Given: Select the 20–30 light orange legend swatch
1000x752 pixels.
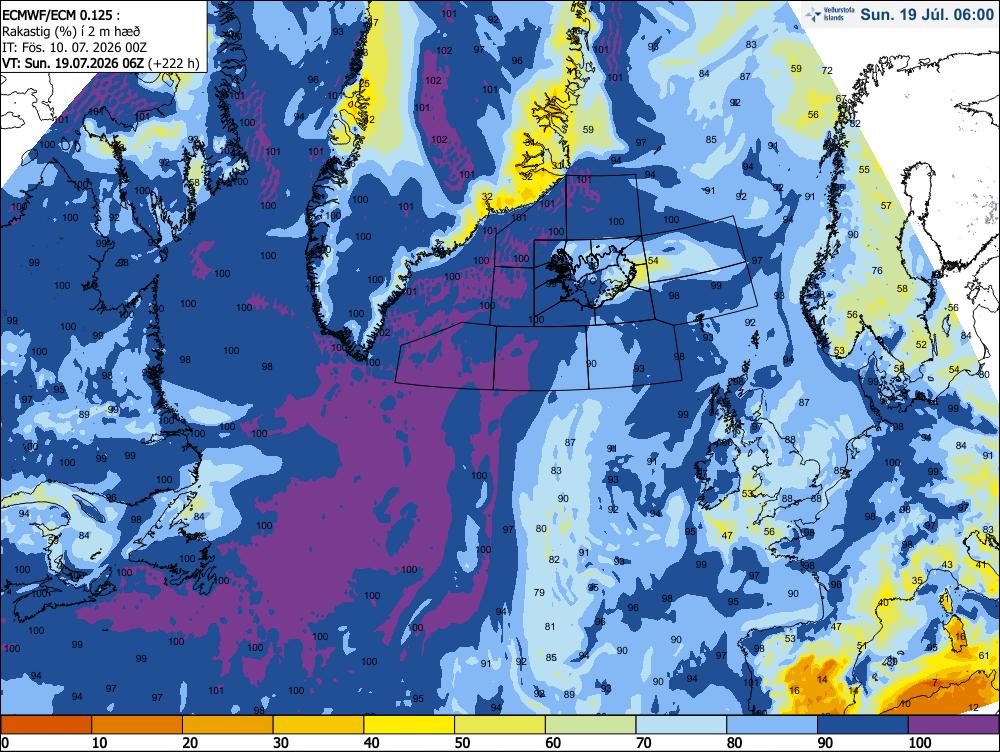Looking at the screenshot, I should [x=228, y=725].
